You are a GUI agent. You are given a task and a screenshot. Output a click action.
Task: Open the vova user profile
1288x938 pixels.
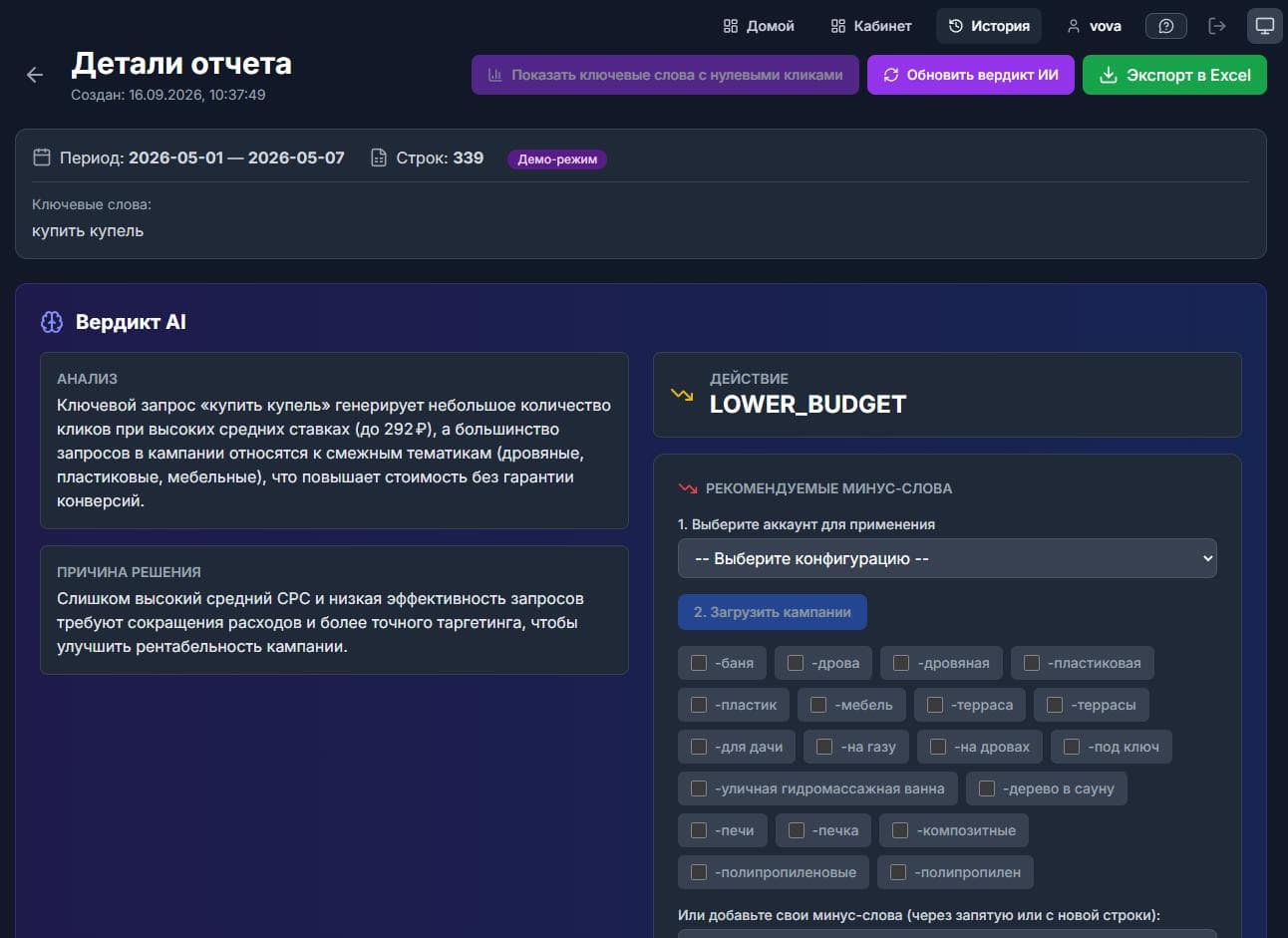[1094, 26]
